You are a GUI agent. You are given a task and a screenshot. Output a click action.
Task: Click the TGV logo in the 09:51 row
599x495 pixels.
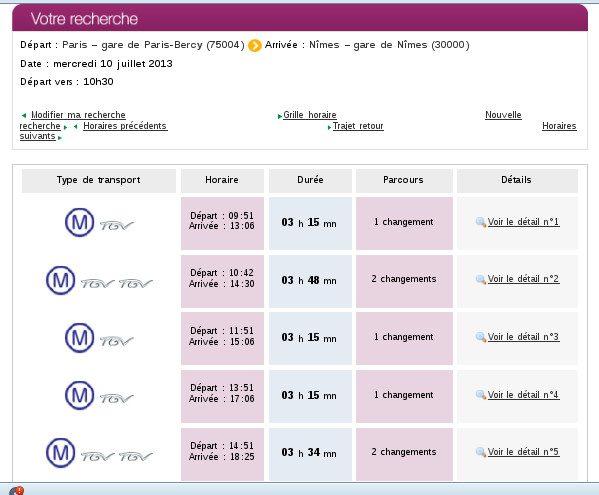point(117,226)
